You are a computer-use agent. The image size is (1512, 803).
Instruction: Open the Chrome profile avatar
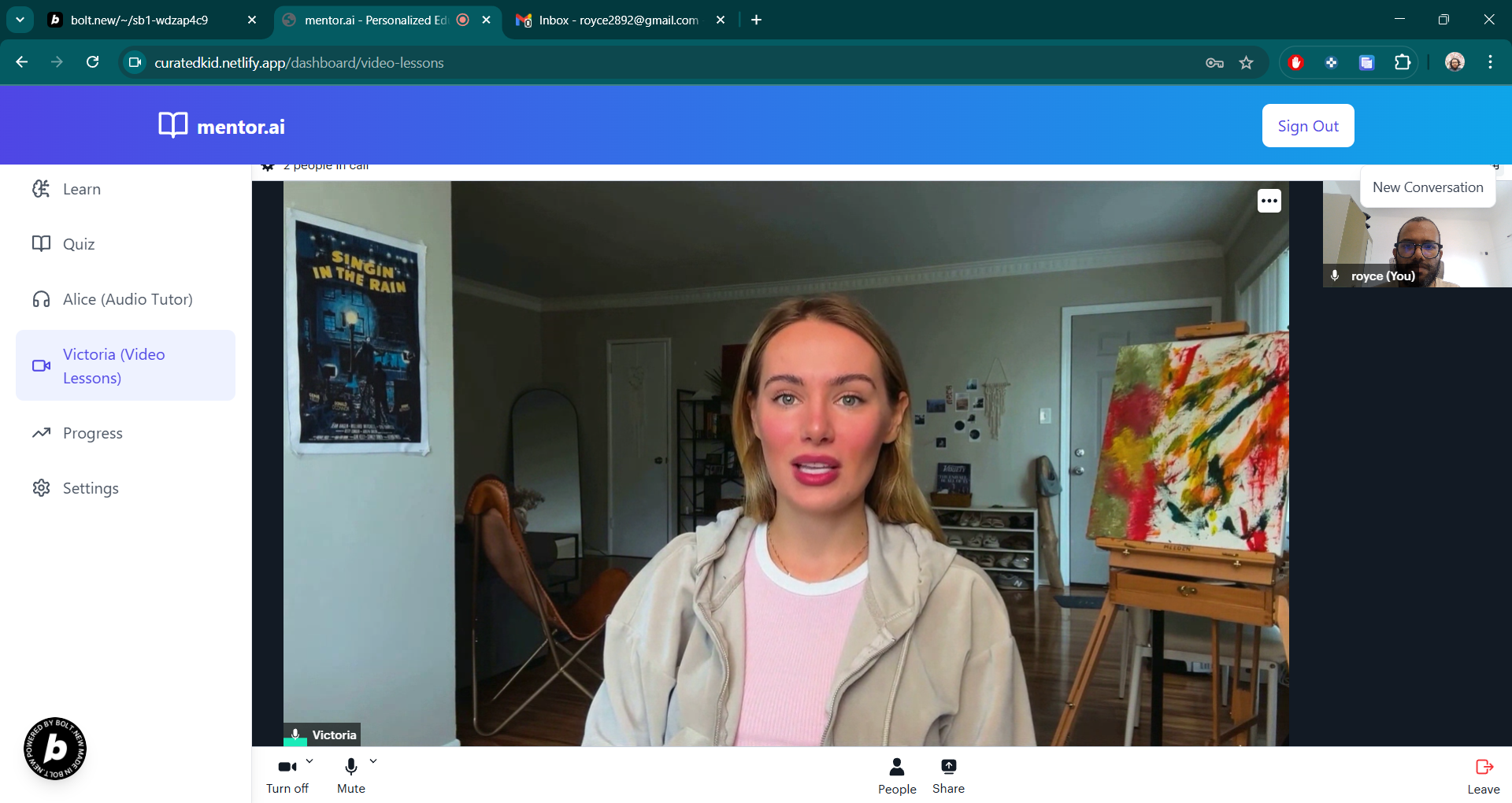coord(1455,62)
